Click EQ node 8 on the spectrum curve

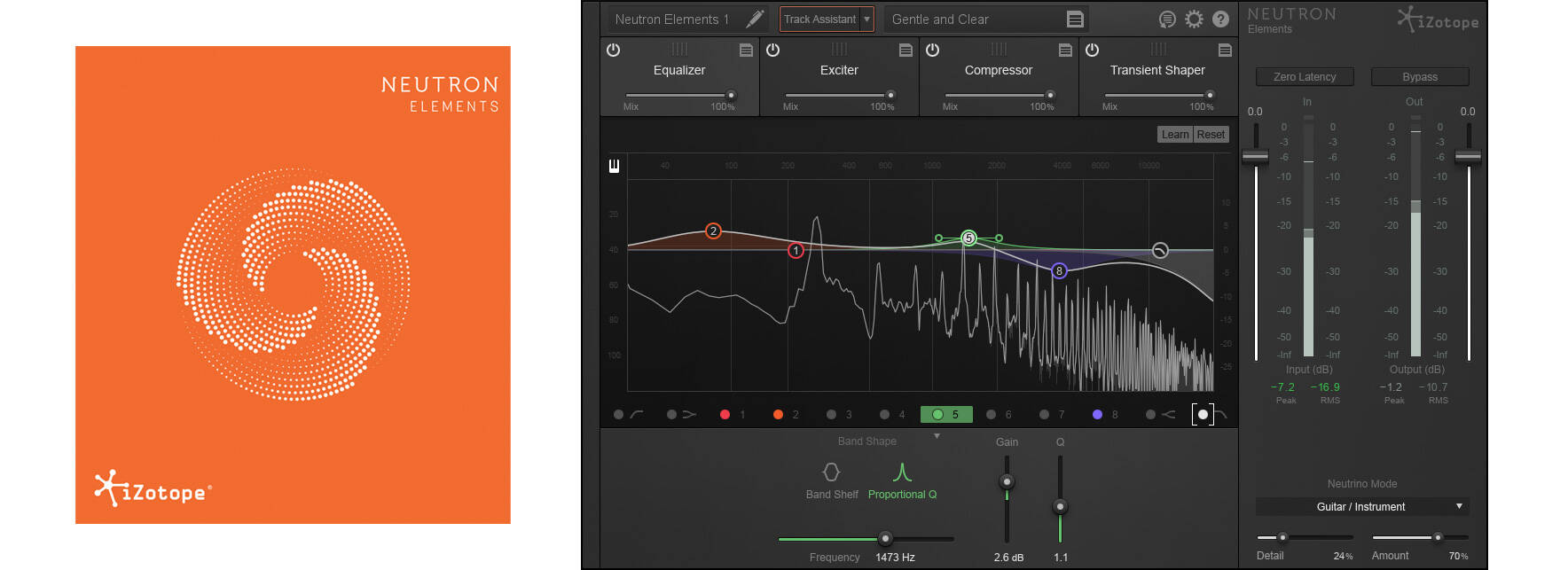(1059, 271)
